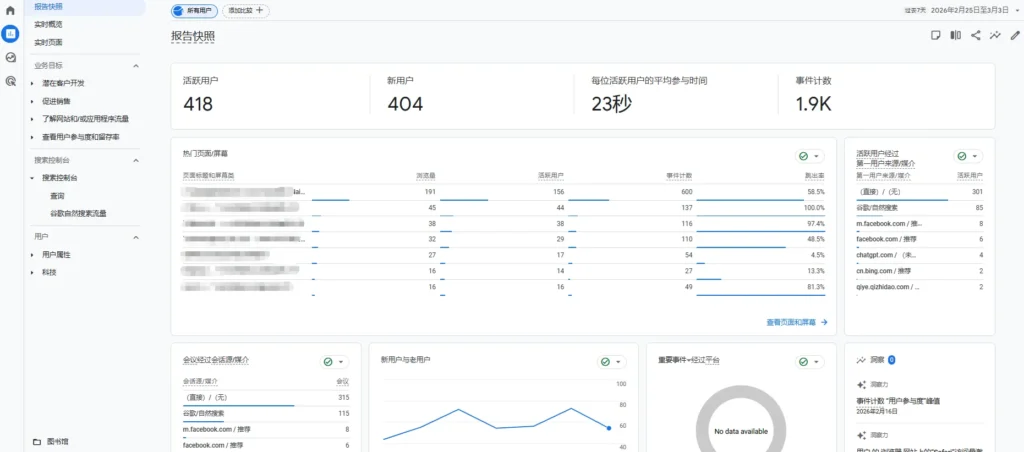Click green check status icon of 热门页面/屏幕 card
The image size is (1024, 452).
click(803, 157)
